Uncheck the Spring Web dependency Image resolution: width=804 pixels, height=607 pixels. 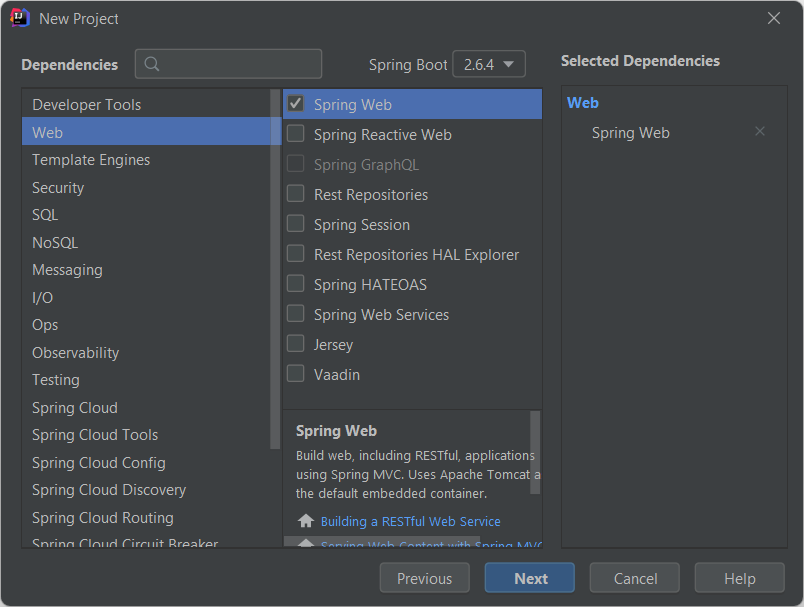click(297, 103)
